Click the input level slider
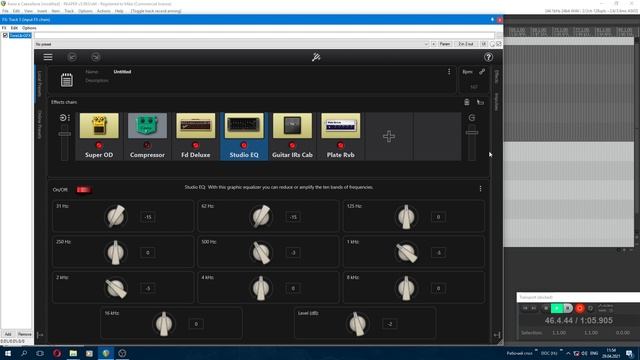This screenshot has width=640, height=360. [x=64, y=142]
